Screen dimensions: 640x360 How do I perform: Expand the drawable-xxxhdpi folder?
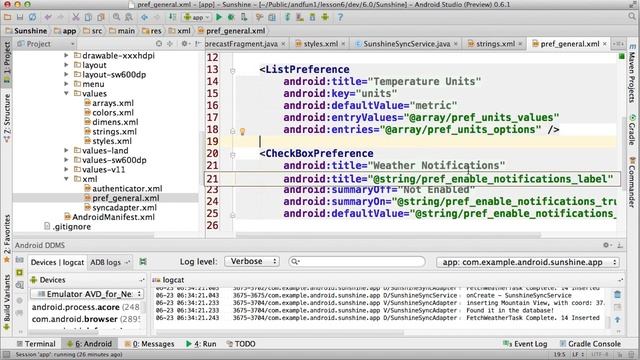click(66, 55)
